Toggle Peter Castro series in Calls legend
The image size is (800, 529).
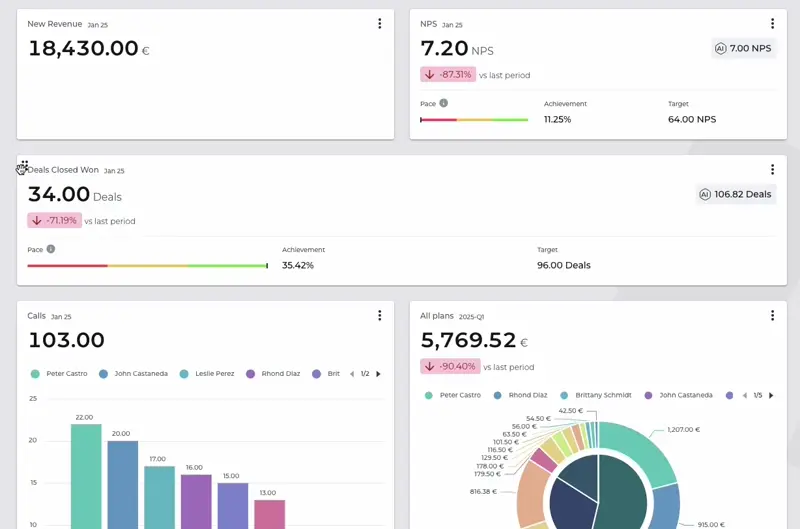[59, 374]
